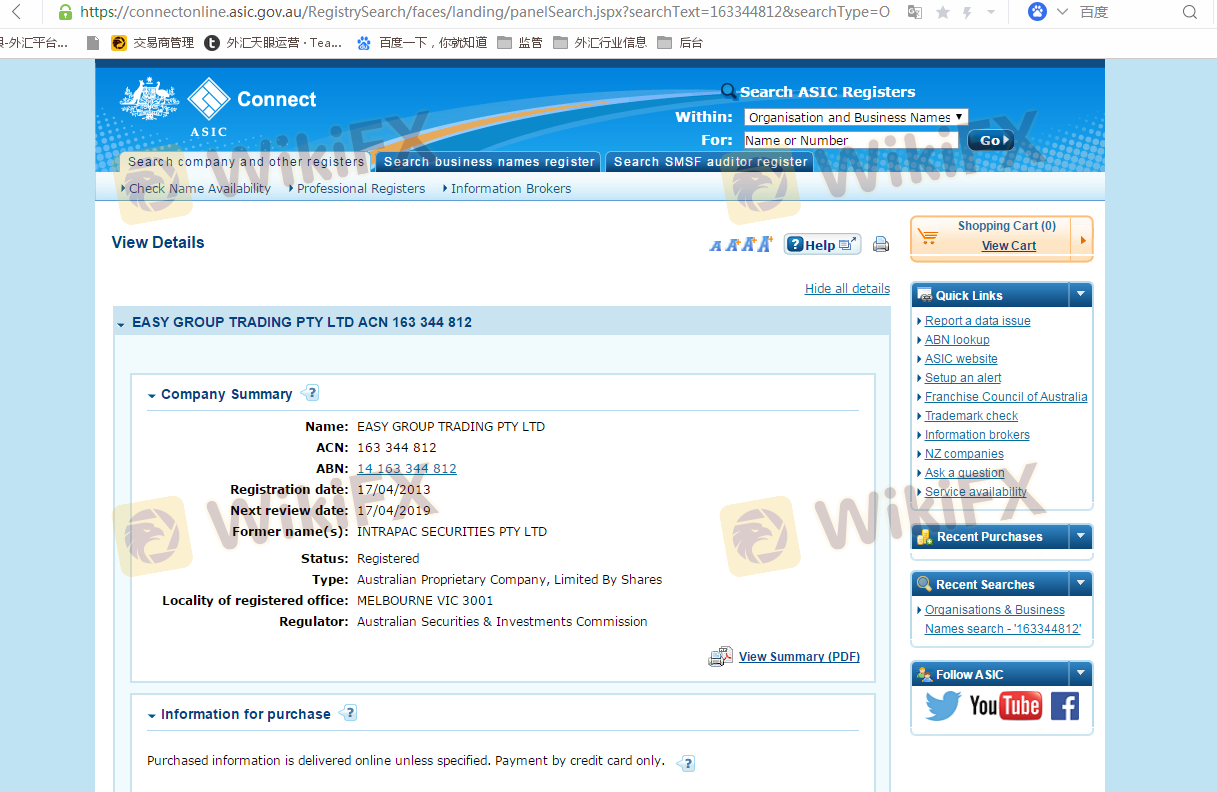Click the Search ASIC Registers magnifier icon
The width and height of the screenshot is (1217, 792).
[x=729, y=92]
